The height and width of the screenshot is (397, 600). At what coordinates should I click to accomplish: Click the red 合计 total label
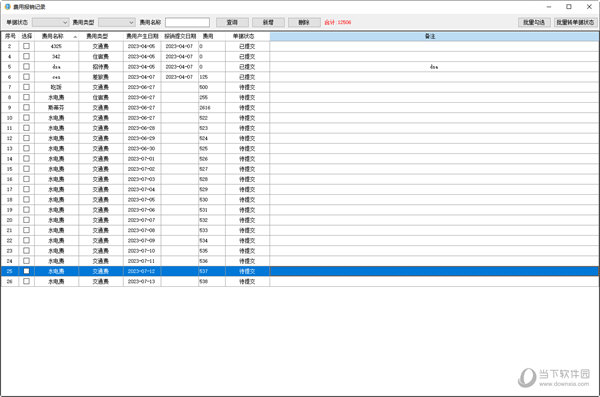[x=338, y=23]
